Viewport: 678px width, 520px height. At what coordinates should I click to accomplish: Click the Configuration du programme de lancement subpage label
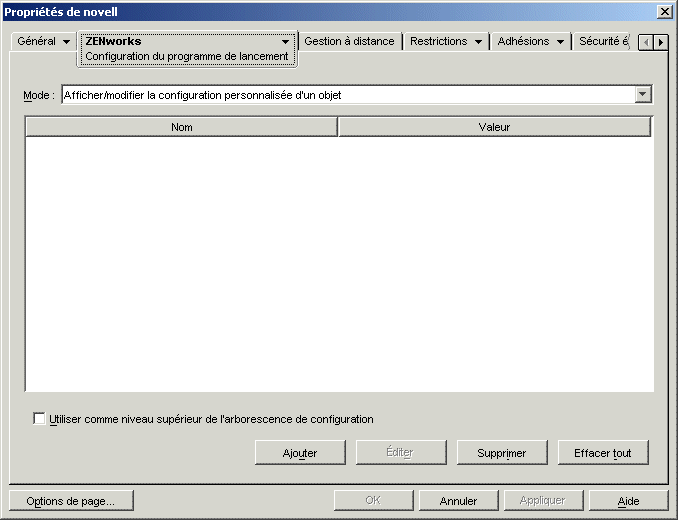(186, 57)
